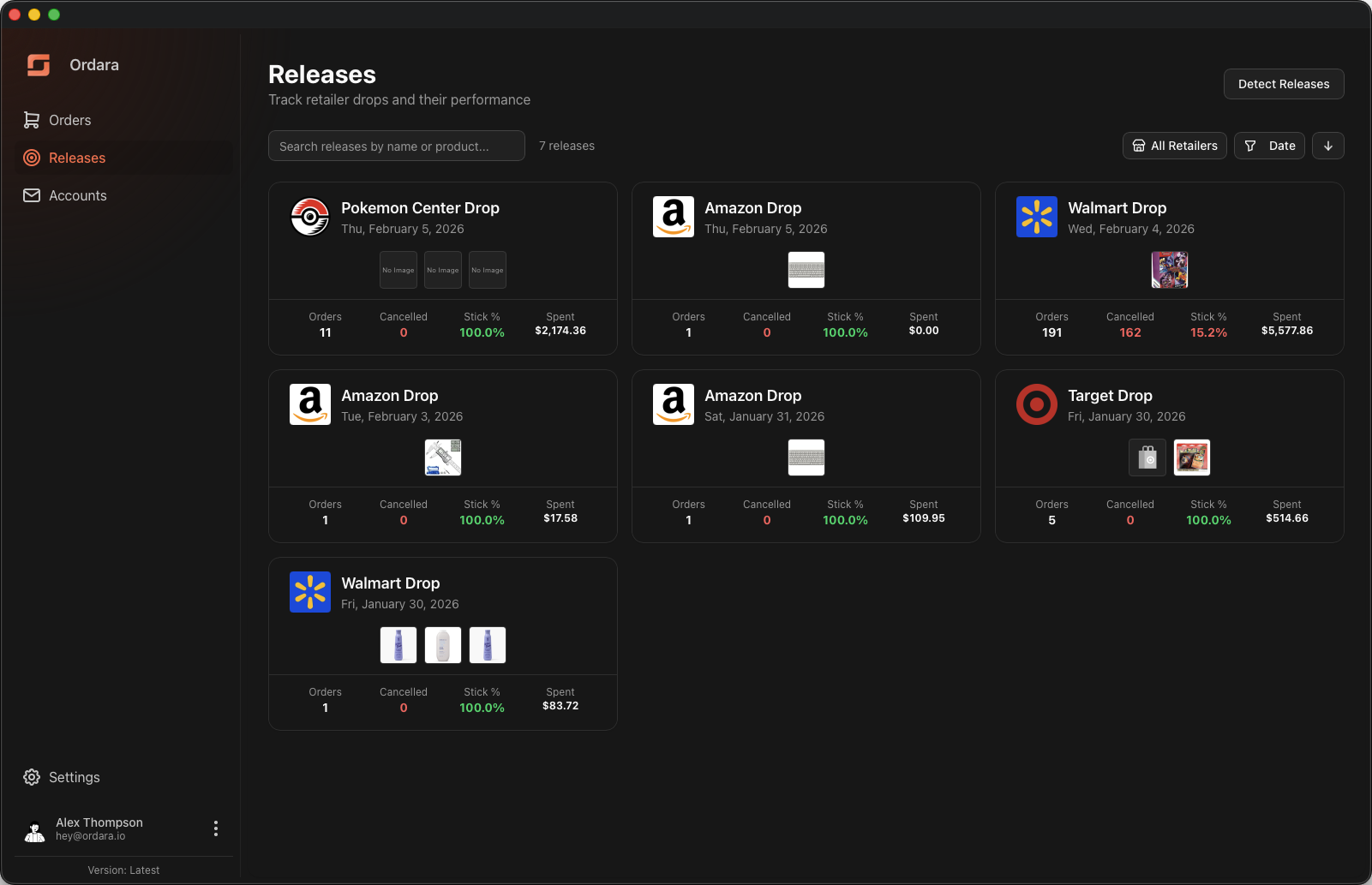Open the Date sorting dropdown

[x=1269, y=146]
